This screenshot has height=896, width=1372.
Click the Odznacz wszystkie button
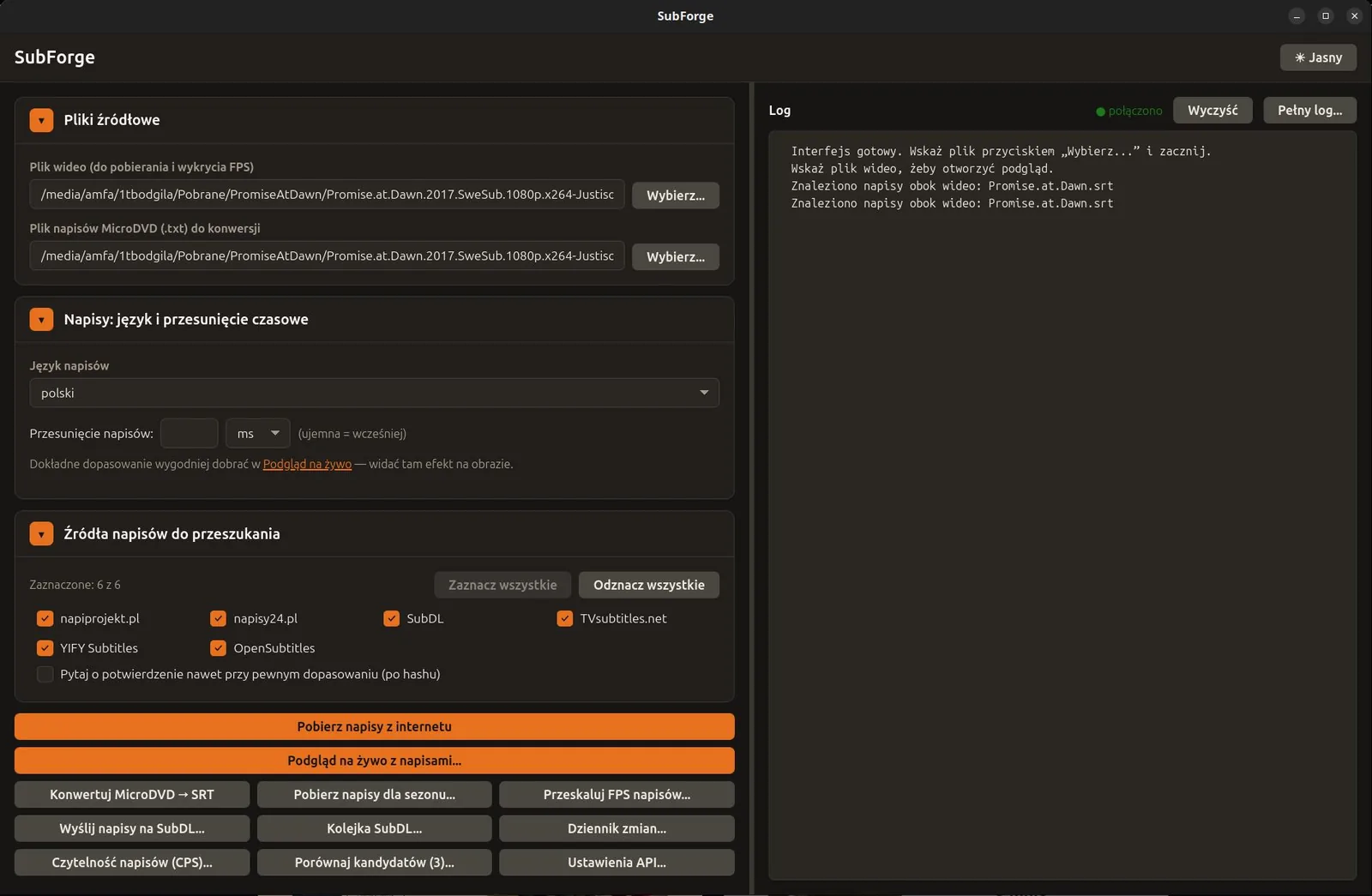click(x=649, y=585)
